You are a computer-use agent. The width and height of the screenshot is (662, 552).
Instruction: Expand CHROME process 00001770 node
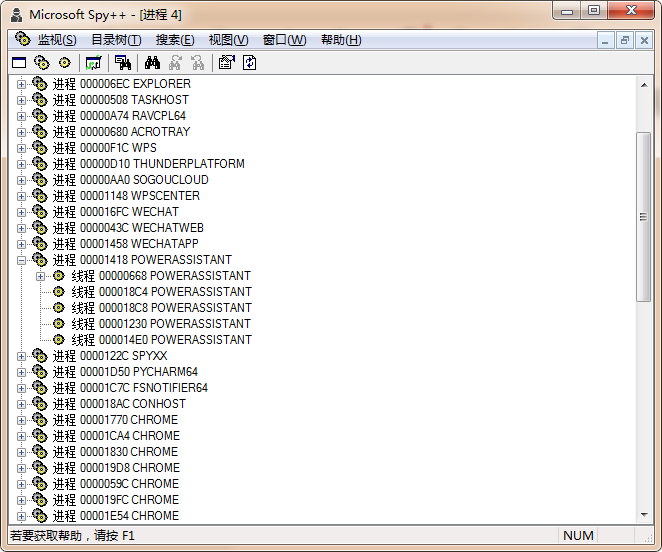pyautogui.click(x=21, y=421)
